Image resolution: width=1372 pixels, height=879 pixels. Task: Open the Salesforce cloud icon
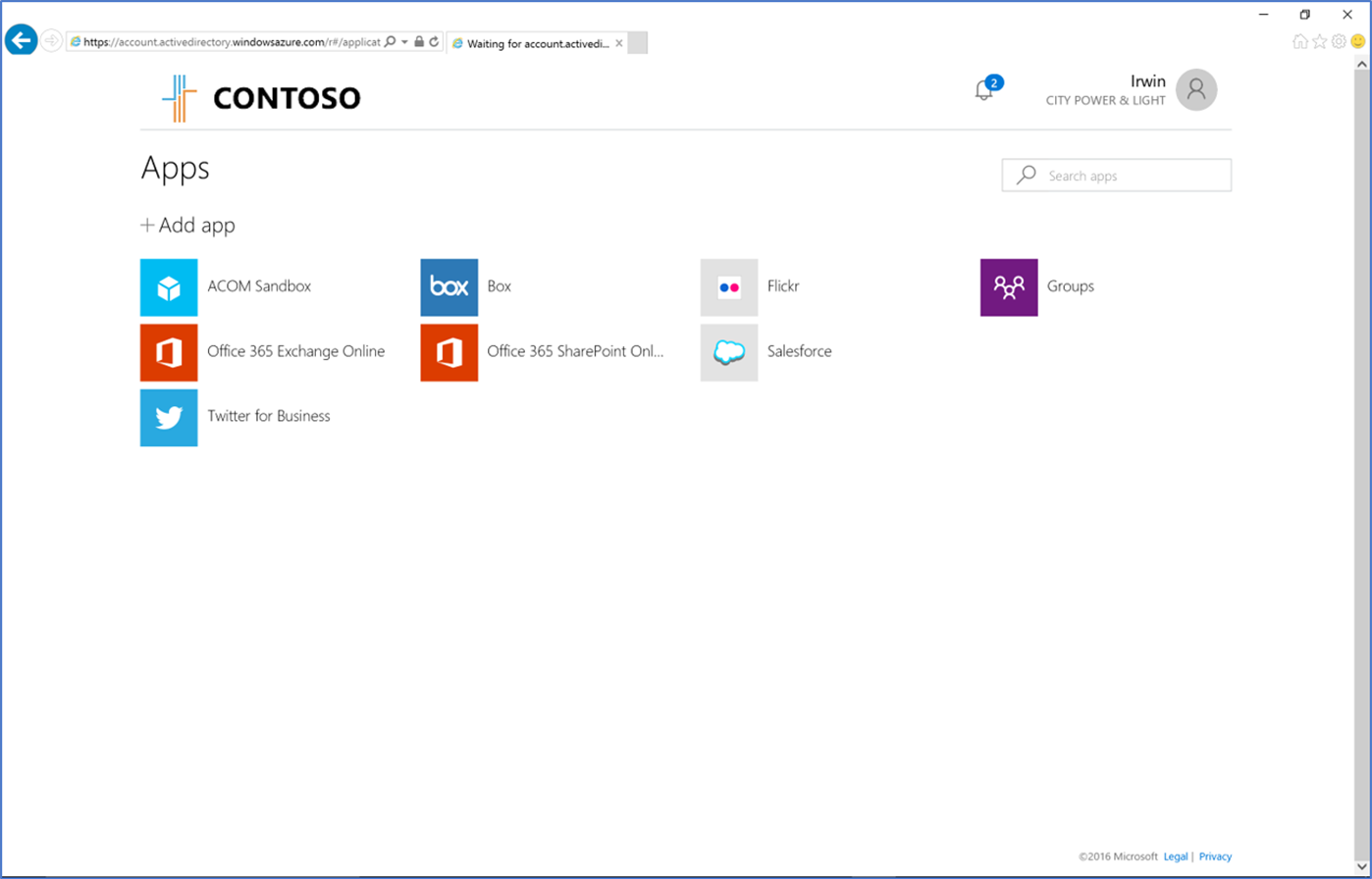(729, 352)
